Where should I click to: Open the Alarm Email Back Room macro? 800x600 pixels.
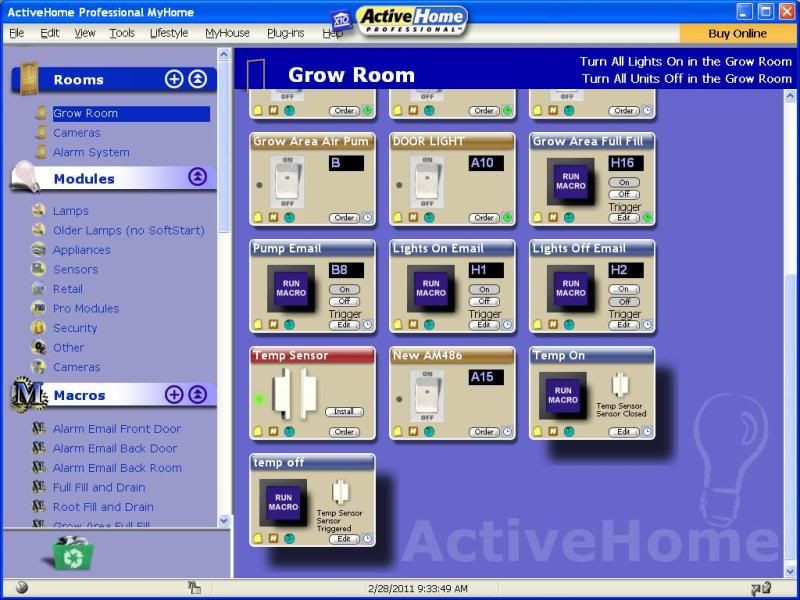117,467
